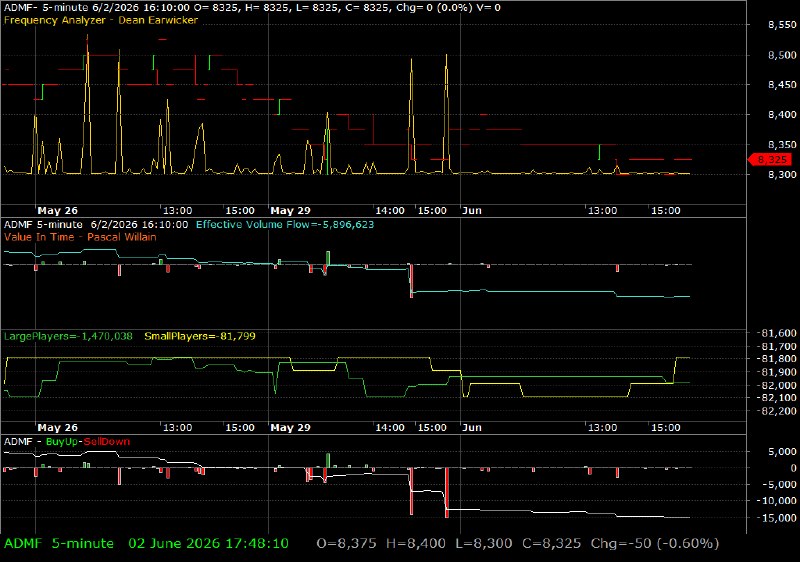Click the 5,000 value on BuyUp-SellDown axis
Screen dimensions: 800x562
pos(782,452)
